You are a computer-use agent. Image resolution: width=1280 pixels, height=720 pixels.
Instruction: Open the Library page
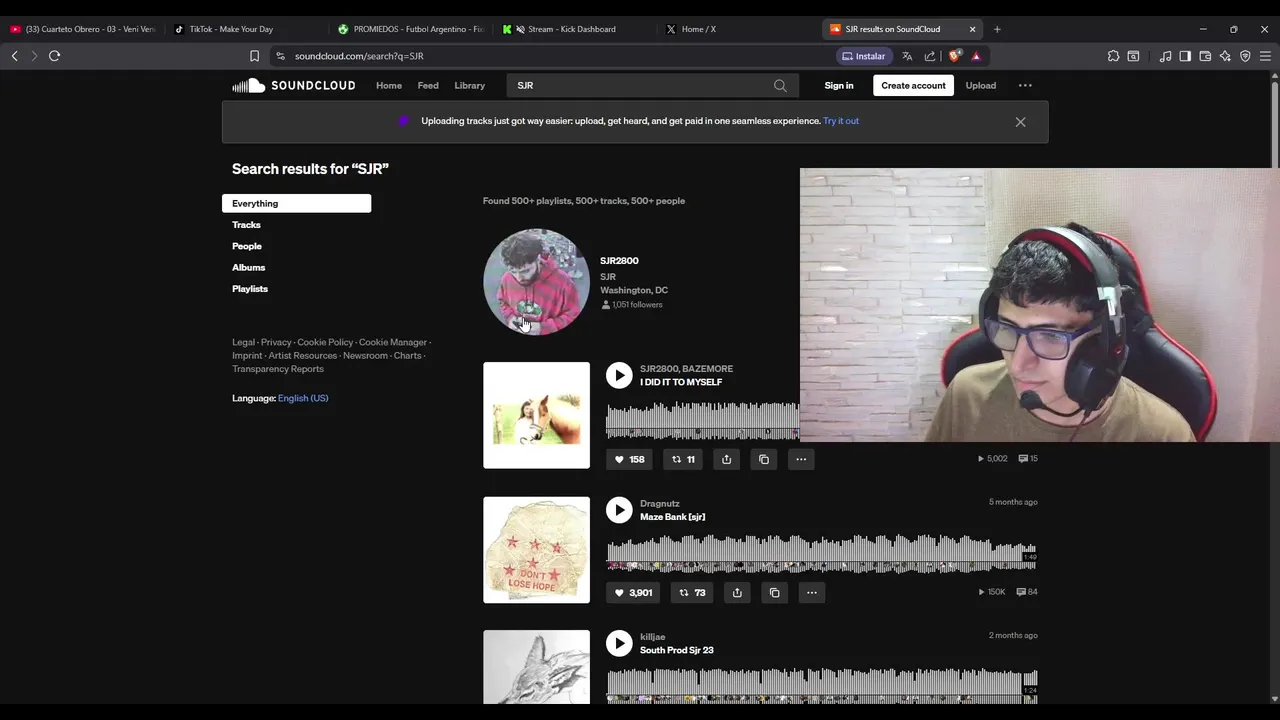click(469, 86)
